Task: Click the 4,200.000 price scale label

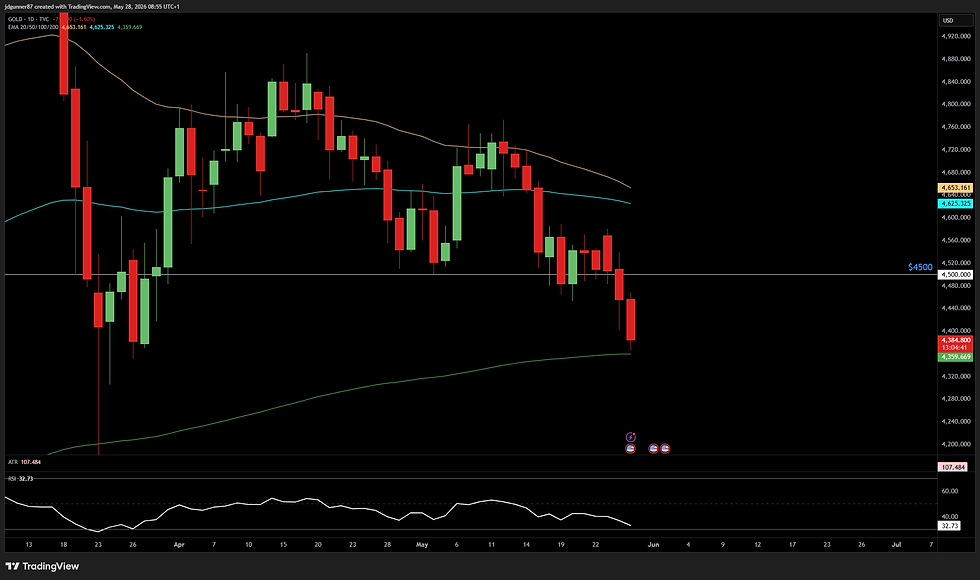Action: point(956,444)
